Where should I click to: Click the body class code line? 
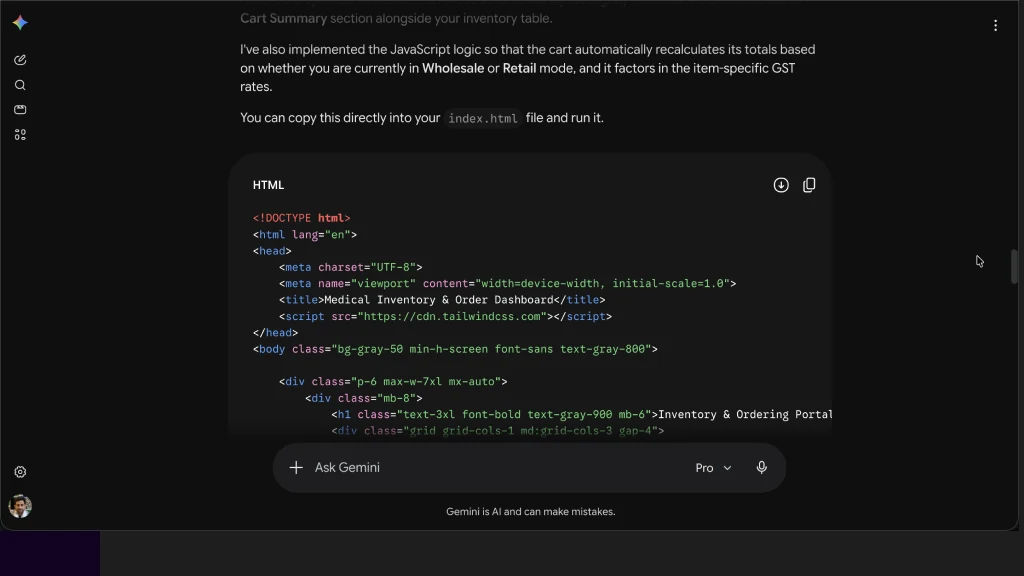tap(455, 349)
